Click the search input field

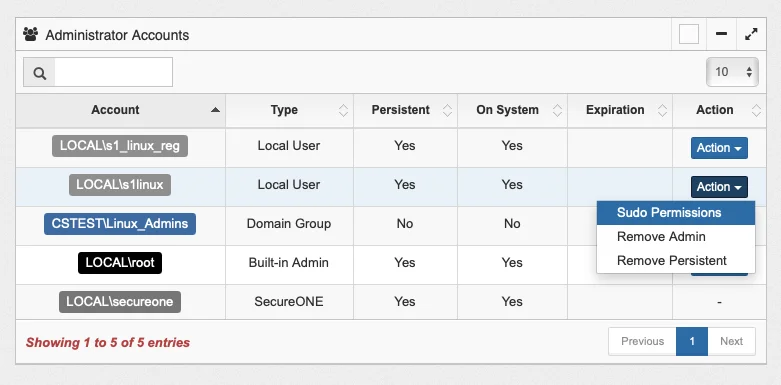point(114,72)
